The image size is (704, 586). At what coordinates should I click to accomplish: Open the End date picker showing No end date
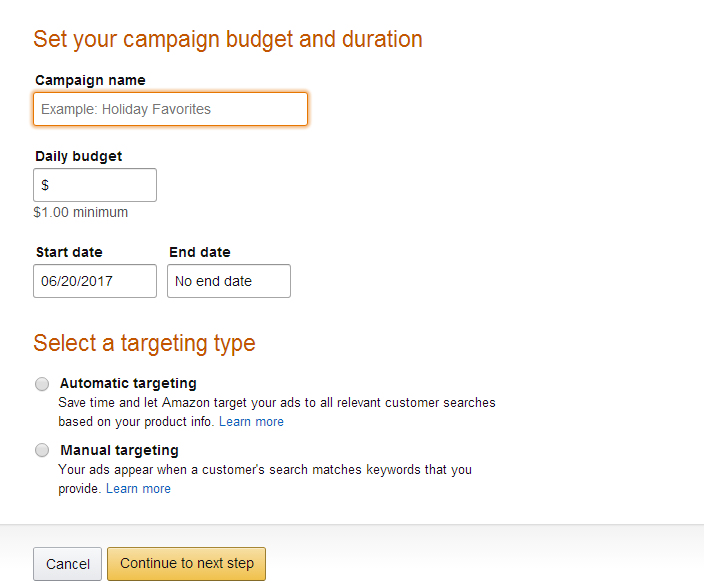[229, 281]
